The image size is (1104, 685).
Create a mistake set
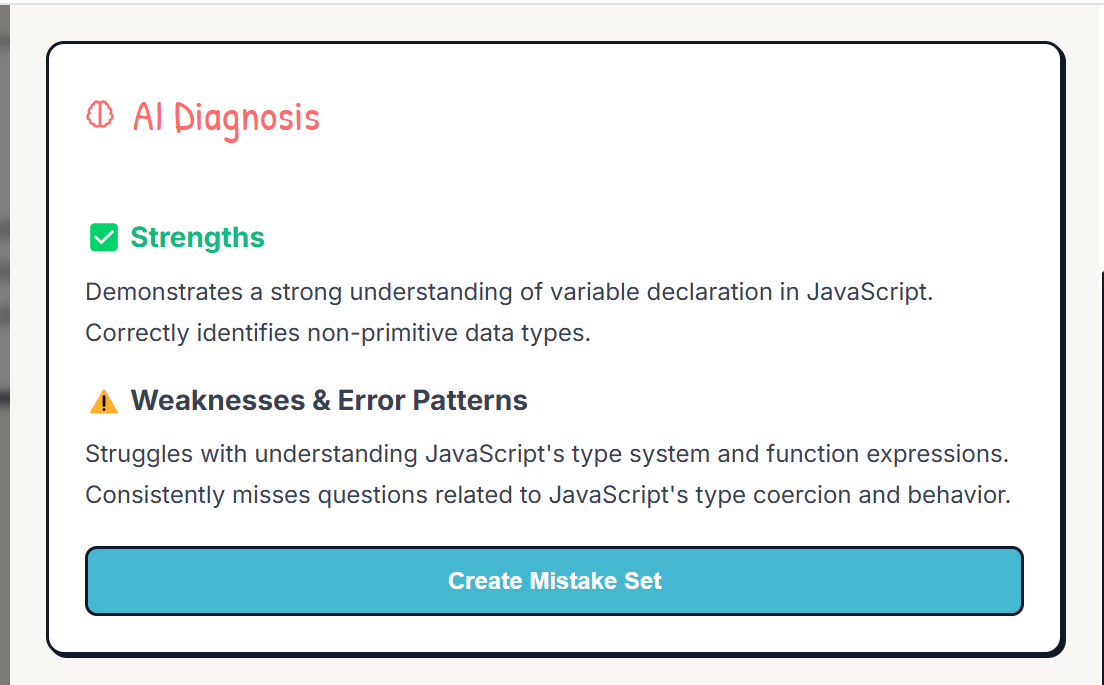pyautogui.click(x=554, y=581)
